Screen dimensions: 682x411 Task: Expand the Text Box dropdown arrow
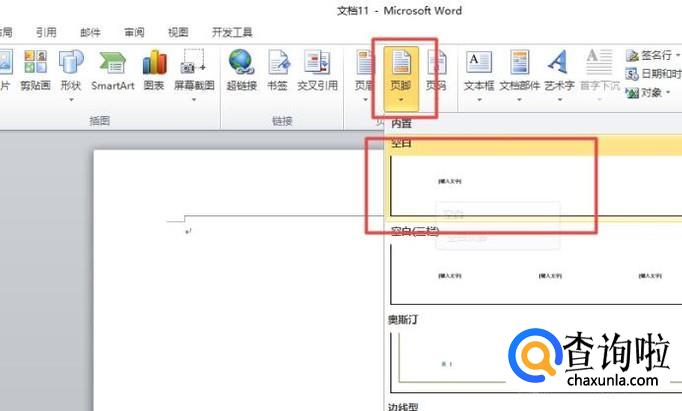[479, 100]
